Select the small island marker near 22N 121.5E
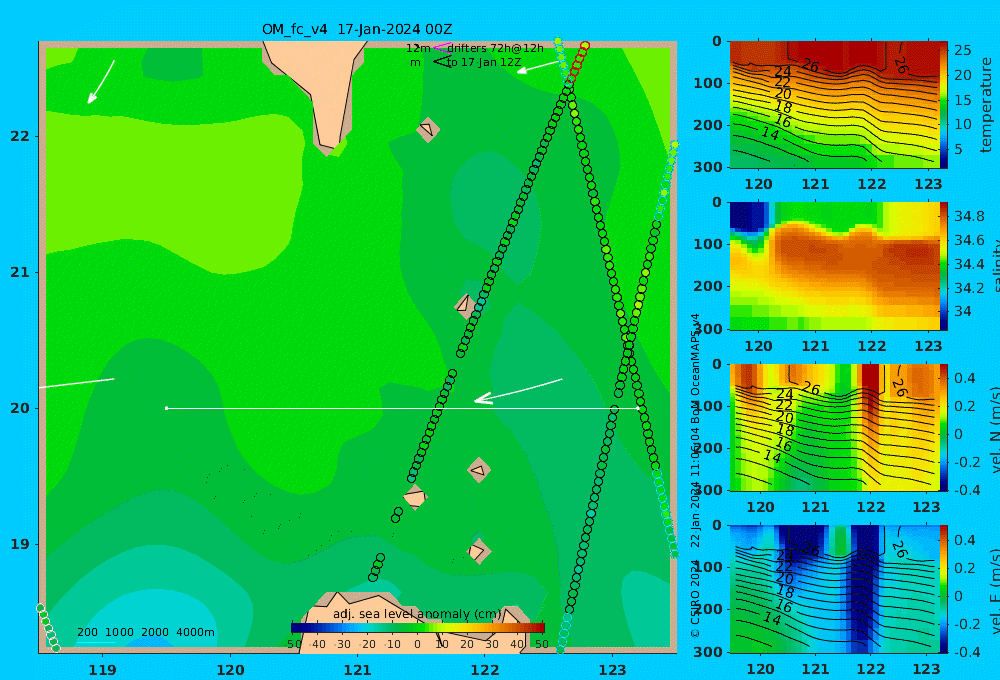 428,129
